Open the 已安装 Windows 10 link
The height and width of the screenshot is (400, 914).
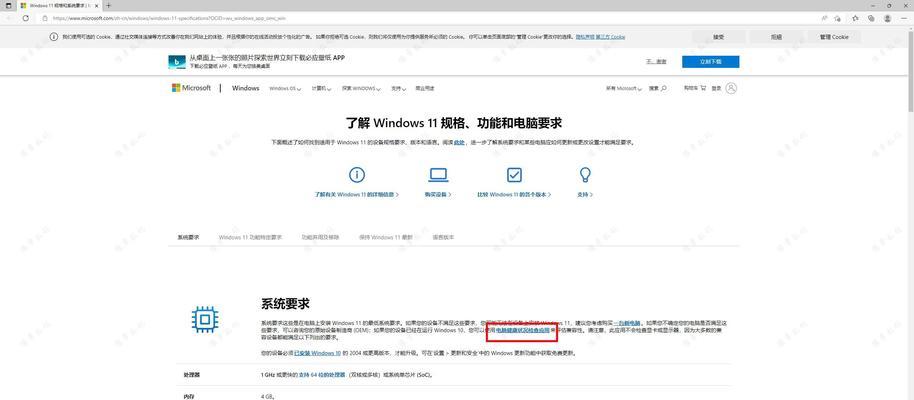(317, 353)
